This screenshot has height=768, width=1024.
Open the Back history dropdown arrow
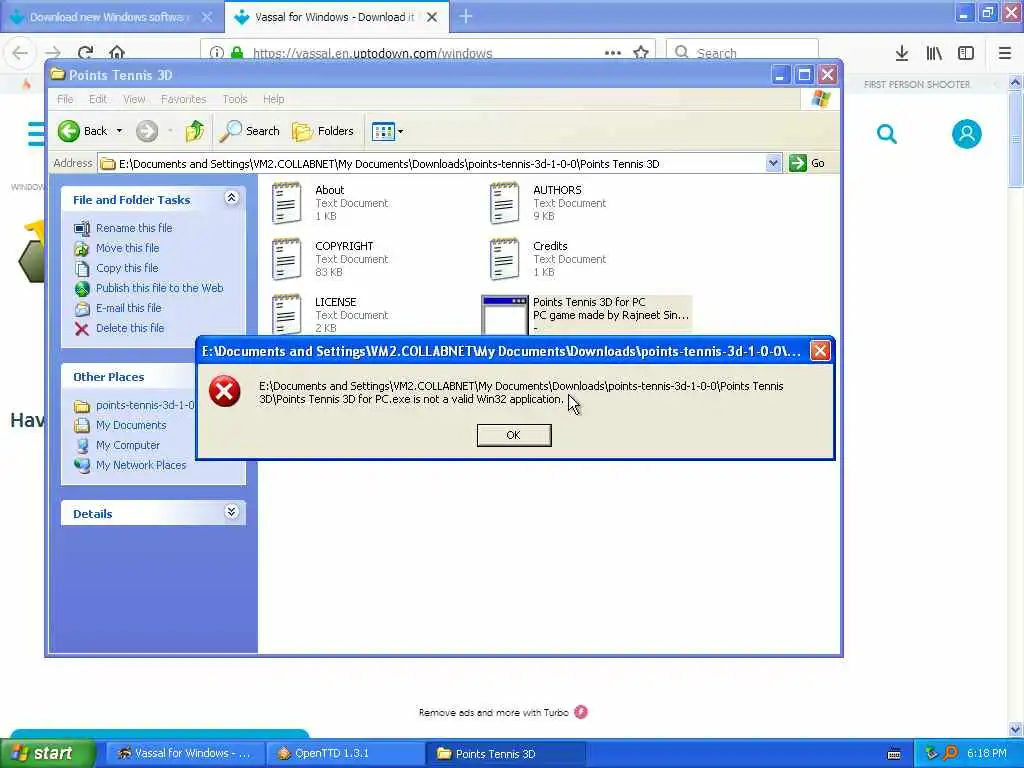tap(120, 131)
